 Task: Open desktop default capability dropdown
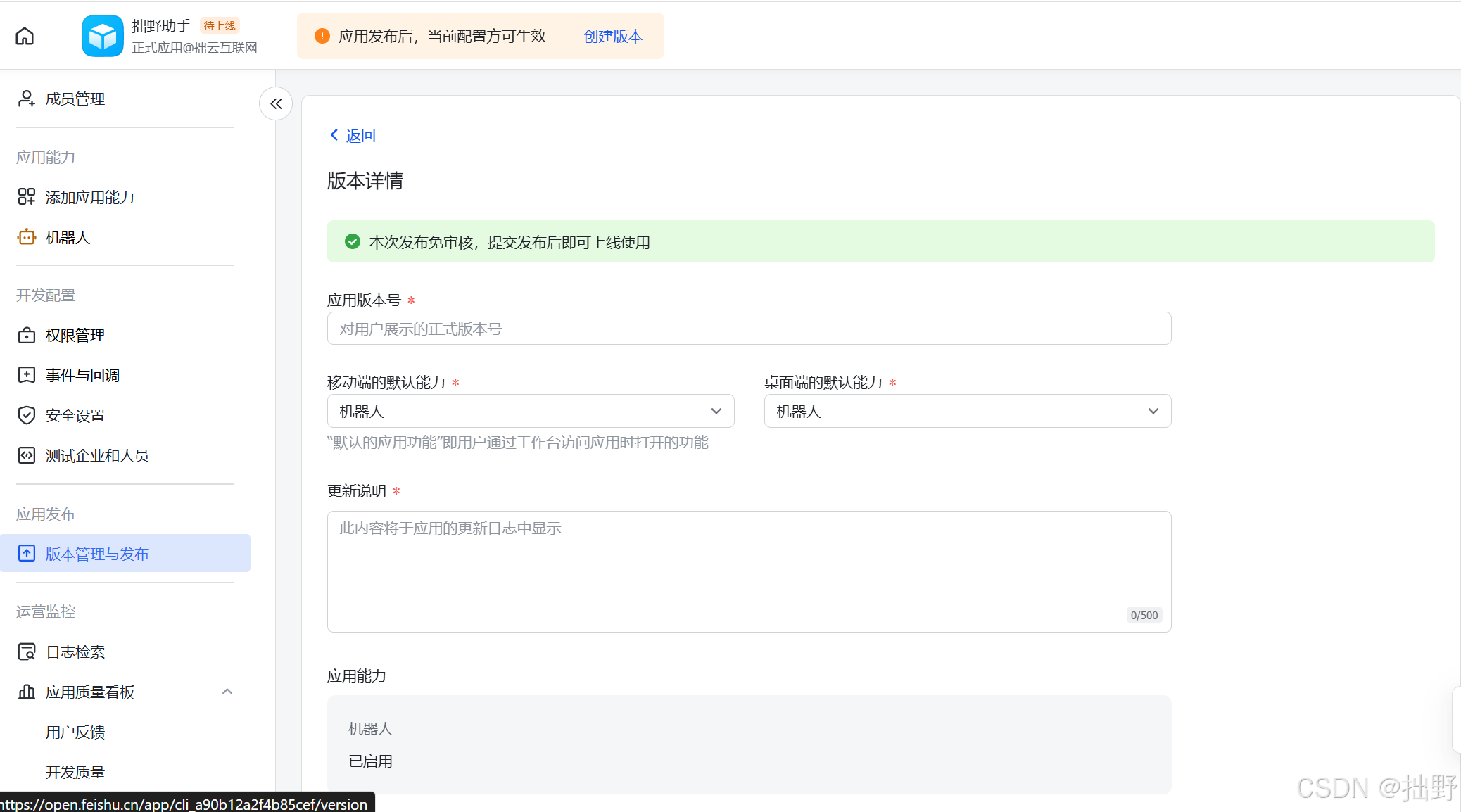tap(967, 411)
